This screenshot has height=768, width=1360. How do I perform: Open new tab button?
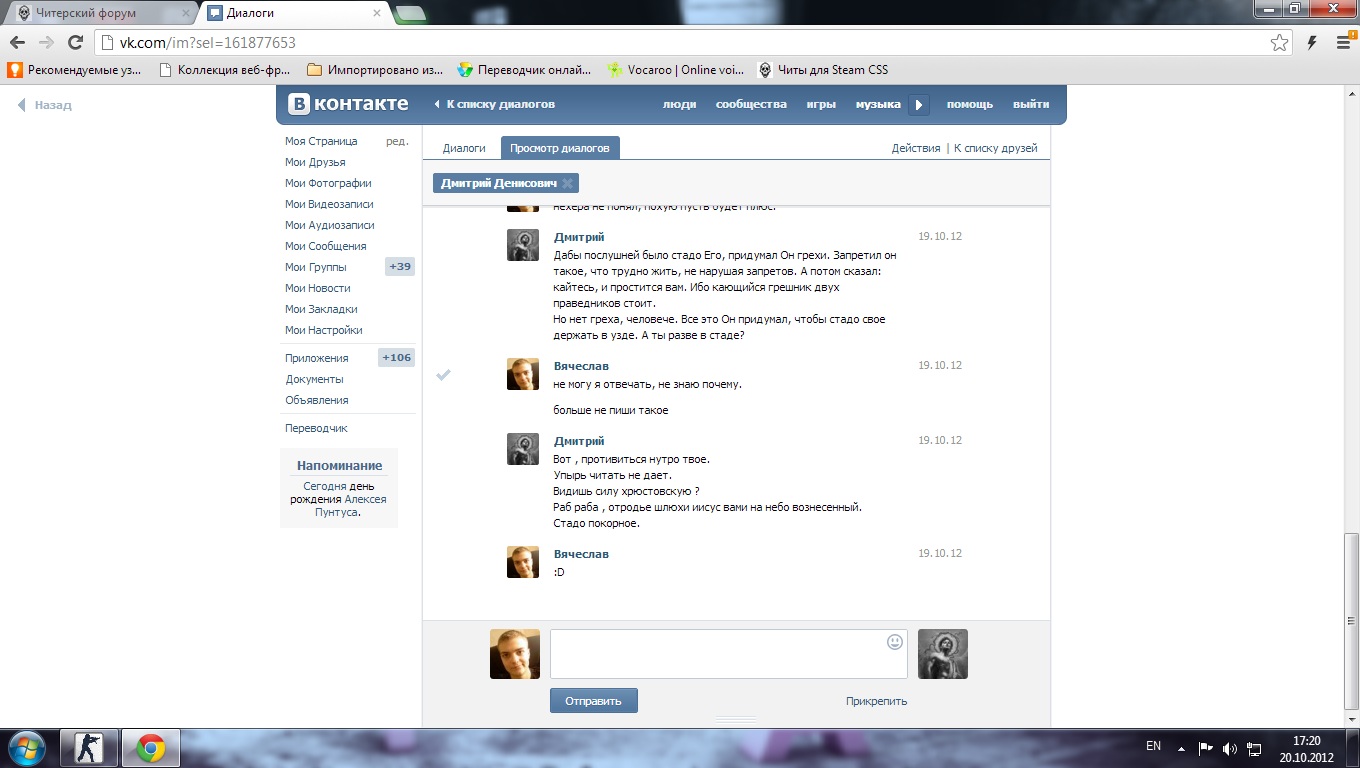click(x=410, y=14)
